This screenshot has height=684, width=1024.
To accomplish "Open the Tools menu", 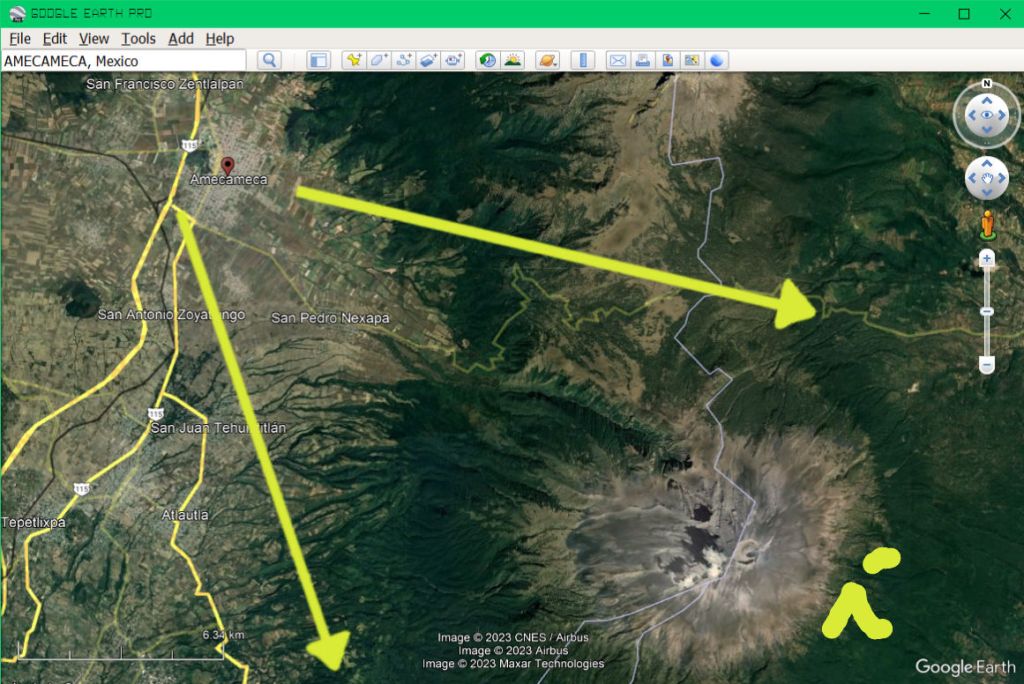I will tap(138, 38).
